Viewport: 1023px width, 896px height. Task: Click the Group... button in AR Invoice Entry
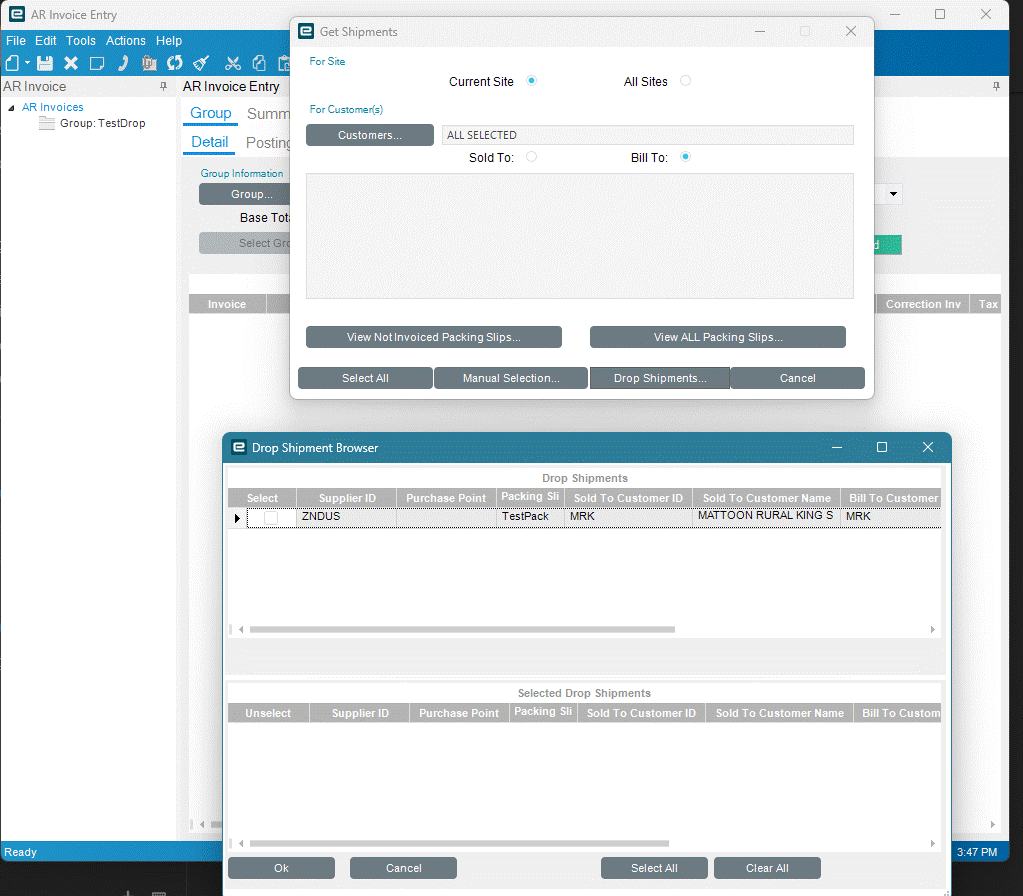point(245,194)
